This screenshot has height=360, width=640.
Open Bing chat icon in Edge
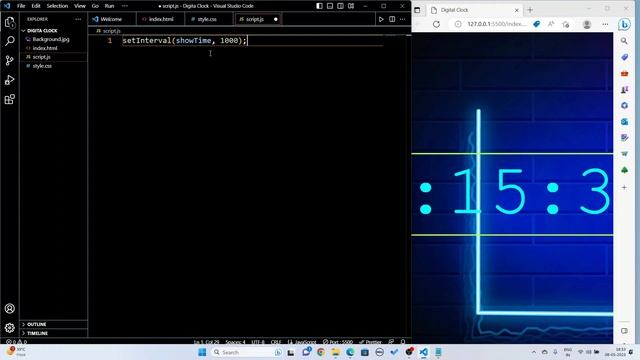point(624,24)
